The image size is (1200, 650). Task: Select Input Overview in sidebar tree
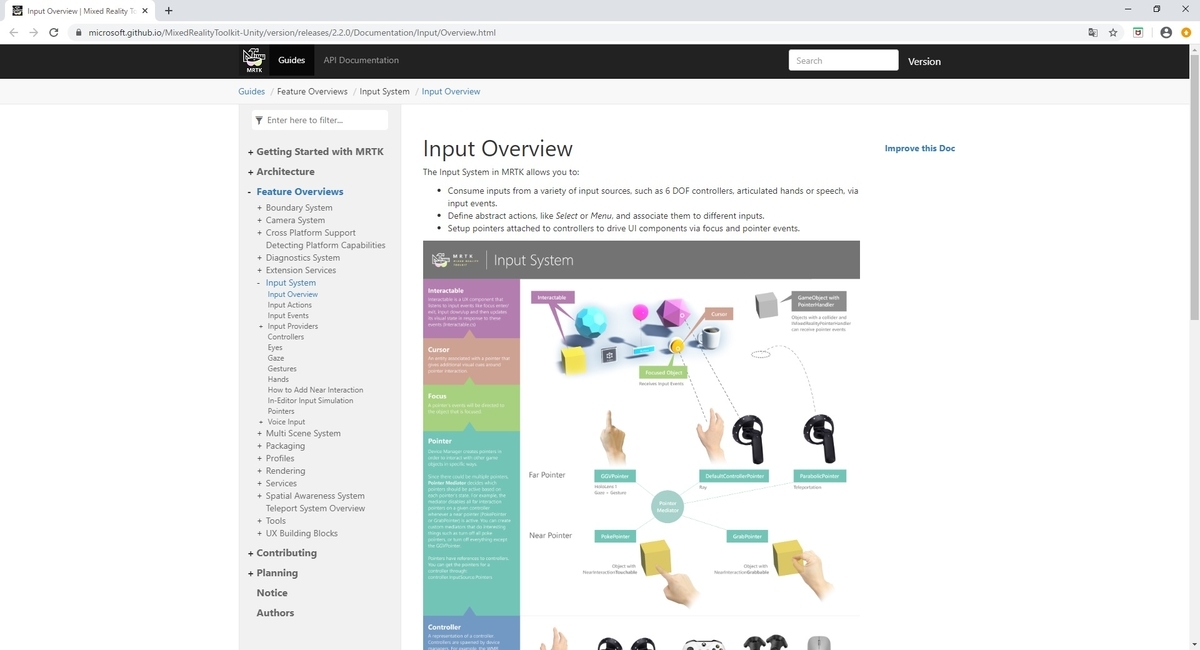click(x=293, y=294)
